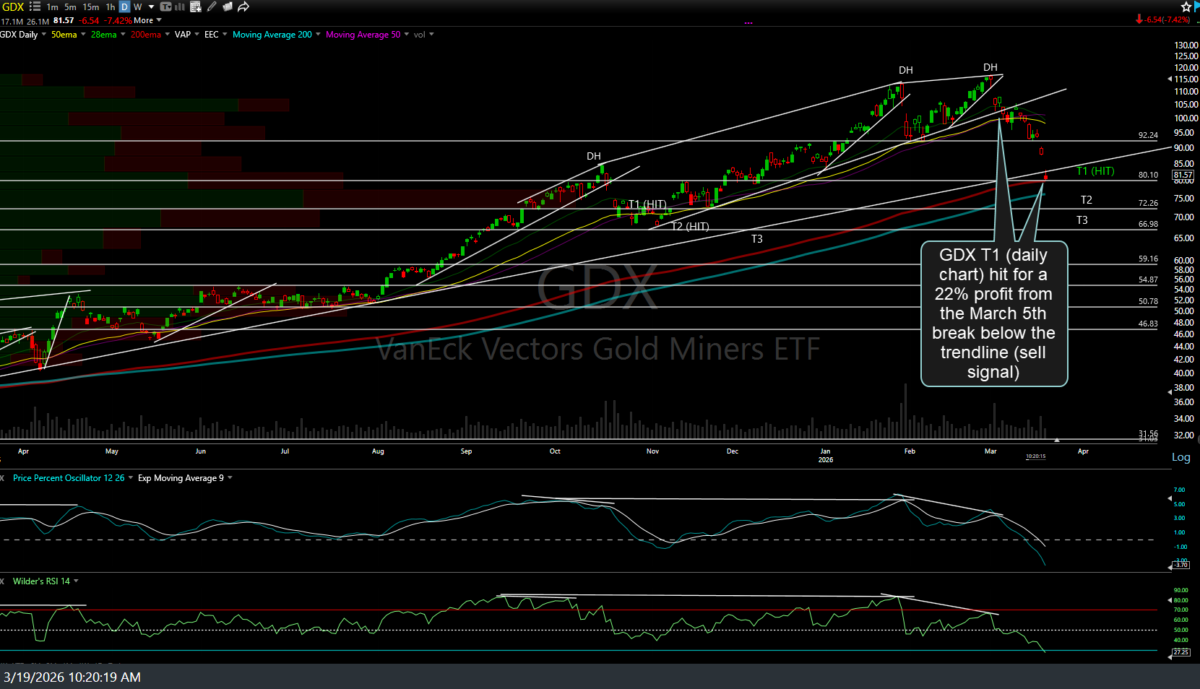
Task: Click the 66.98 price level label
Action: (1148, 224)
